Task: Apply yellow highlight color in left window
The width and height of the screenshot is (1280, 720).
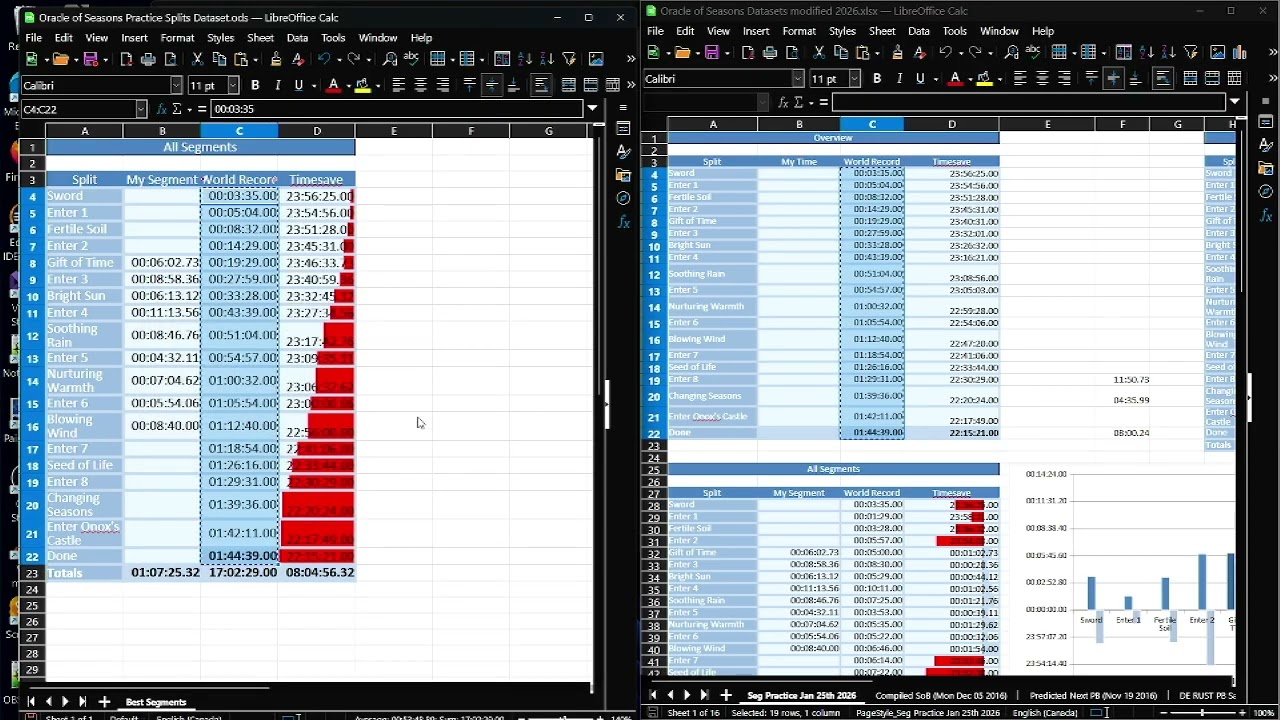Action: click(x=361, y=86)
